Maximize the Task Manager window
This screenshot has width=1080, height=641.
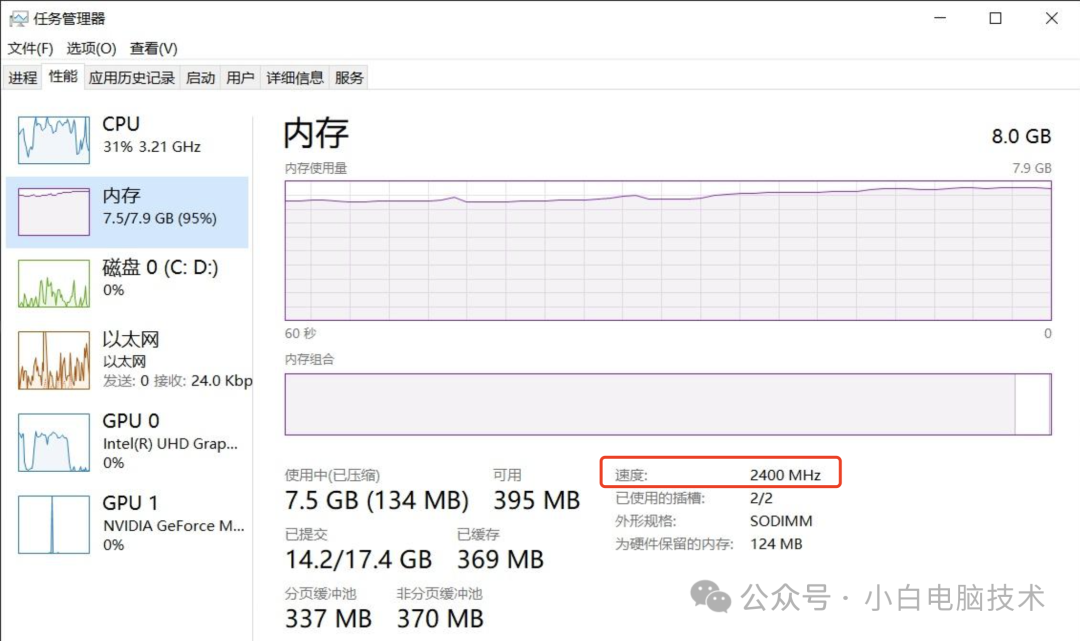[995, 18]
